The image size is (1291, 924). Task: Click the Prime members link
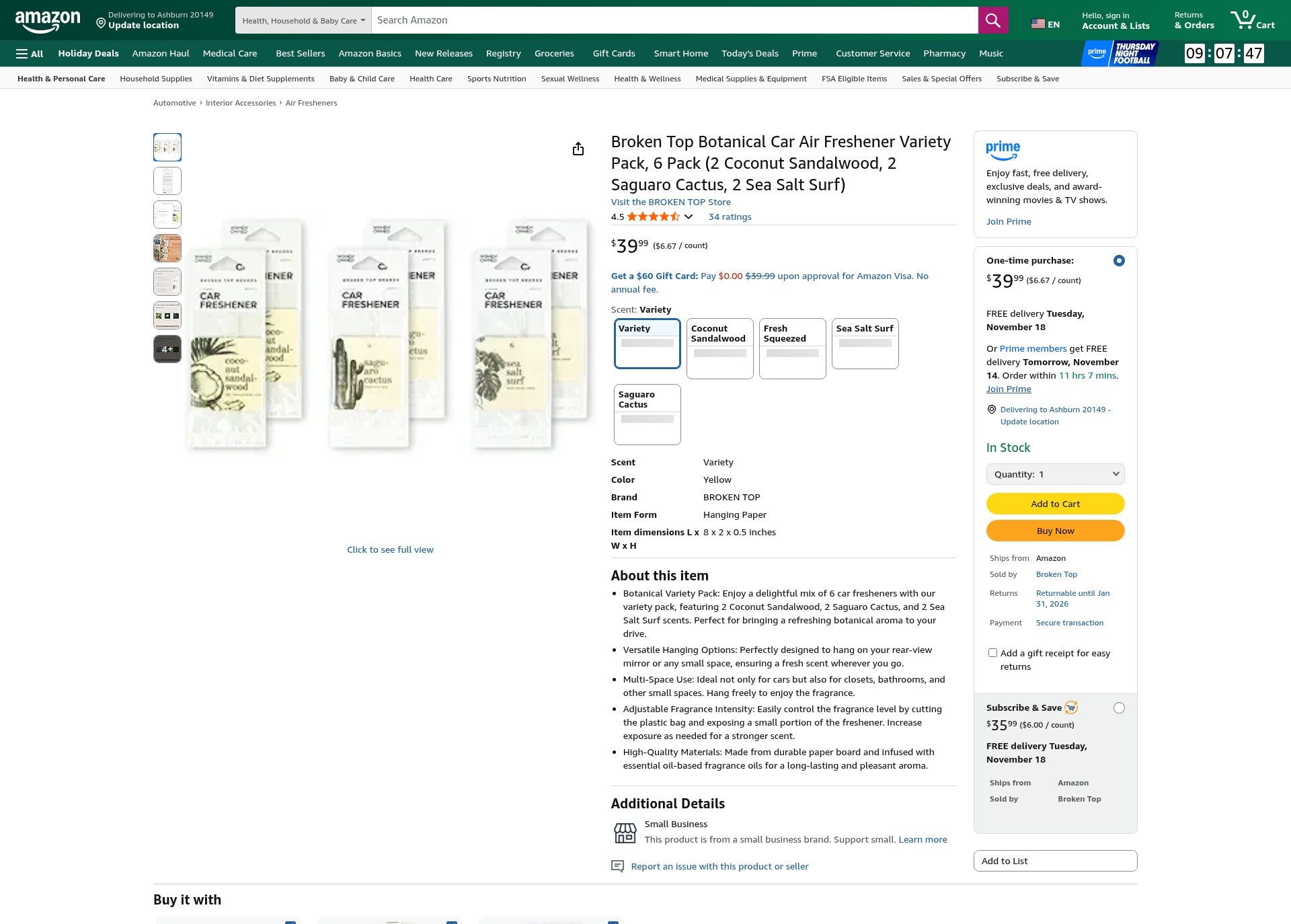point(1033,348)
